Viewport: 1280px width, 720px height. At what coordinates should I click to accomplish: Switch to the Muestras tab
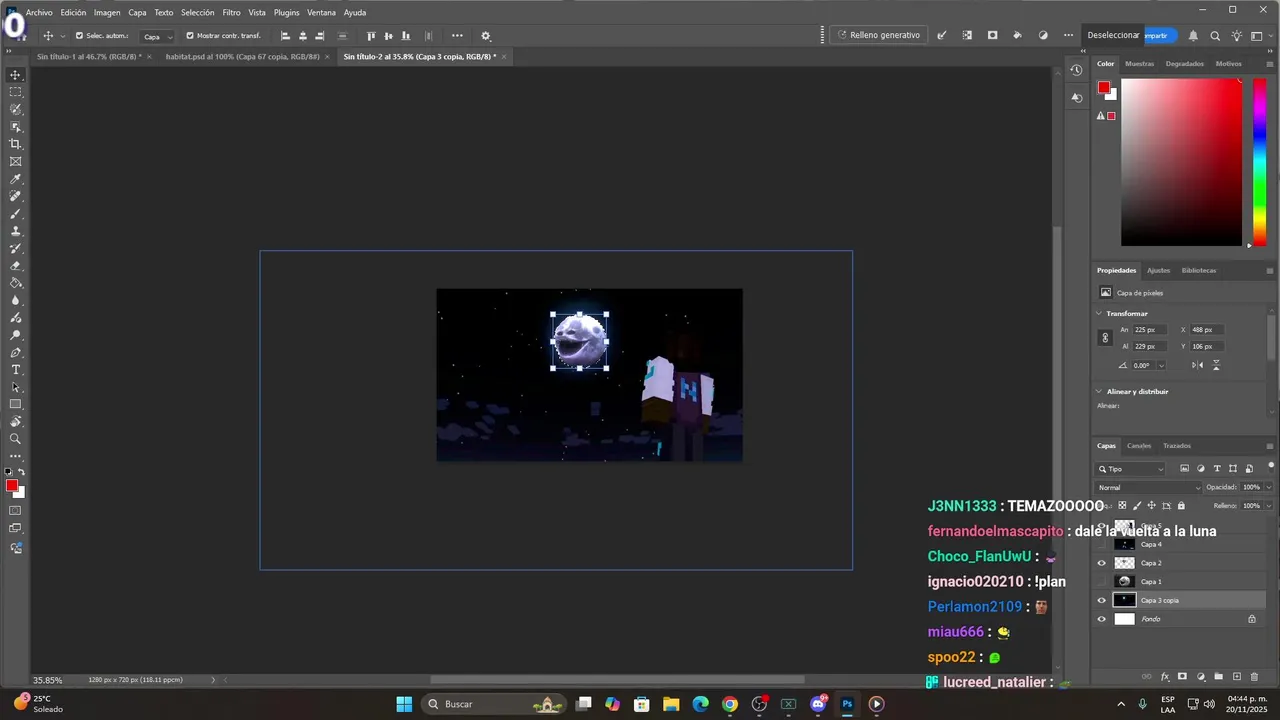coord(1139,63)
